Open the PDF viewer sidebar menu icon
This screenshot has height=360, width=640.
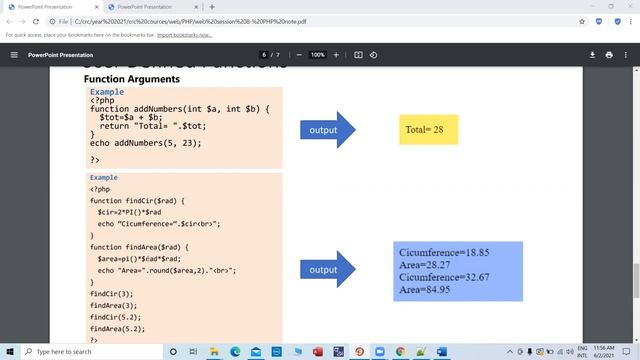(x=14, y=55)
